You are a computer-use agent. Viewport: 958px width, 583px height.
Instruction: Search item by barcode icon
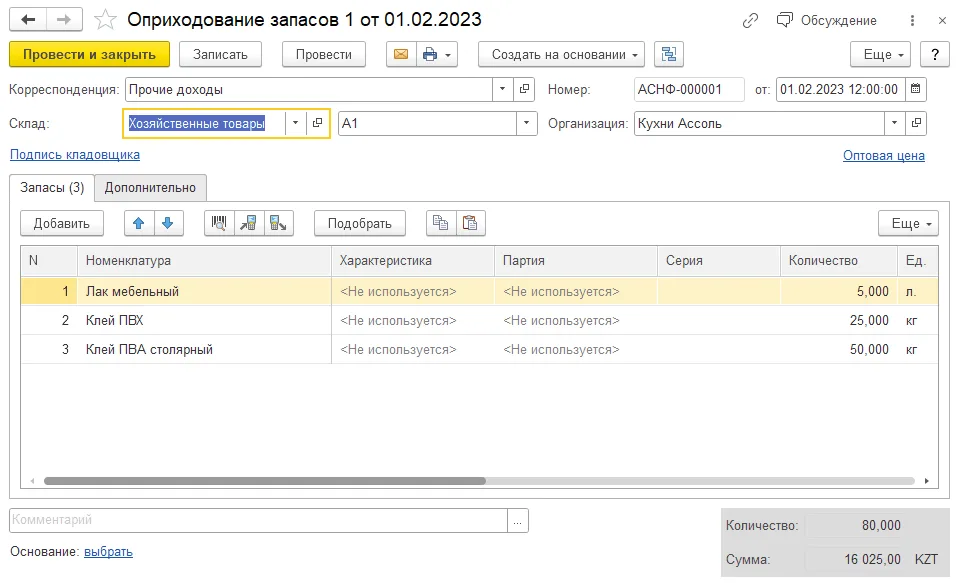point(219,223)
